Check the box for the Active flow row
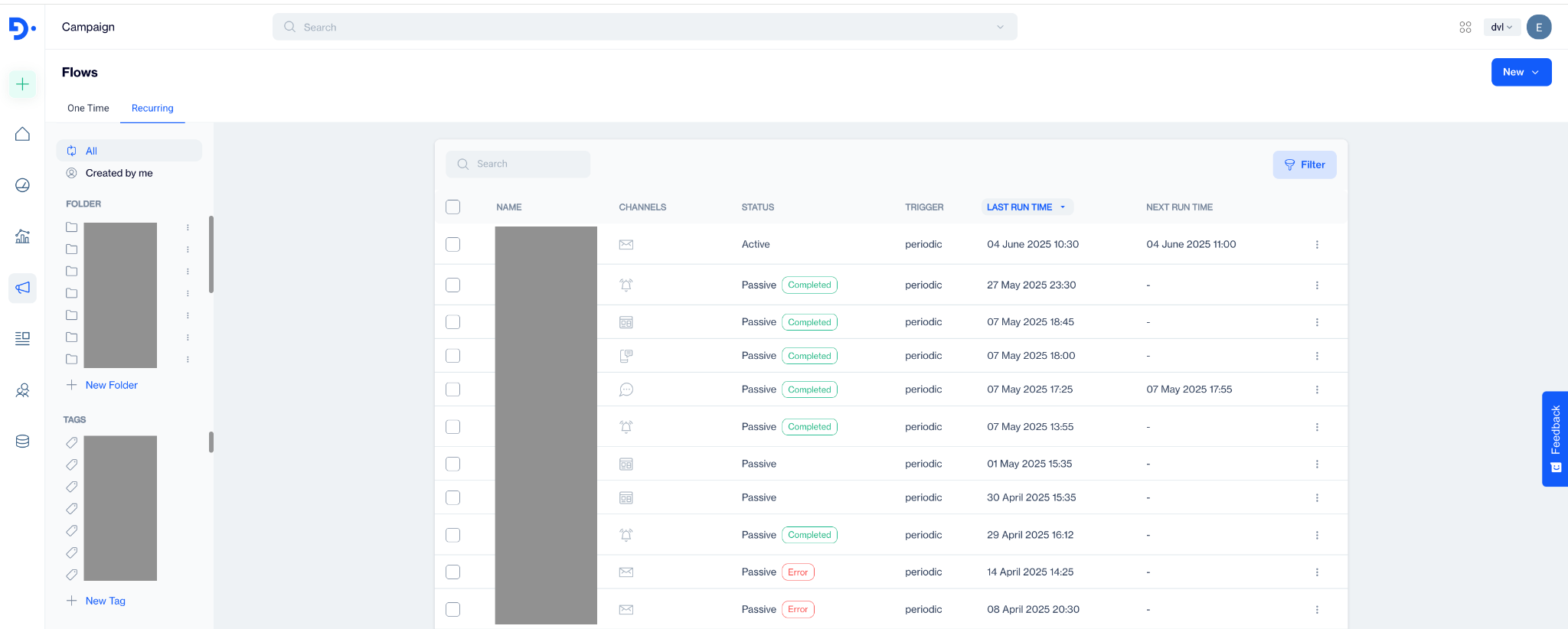 coord(453,245)
